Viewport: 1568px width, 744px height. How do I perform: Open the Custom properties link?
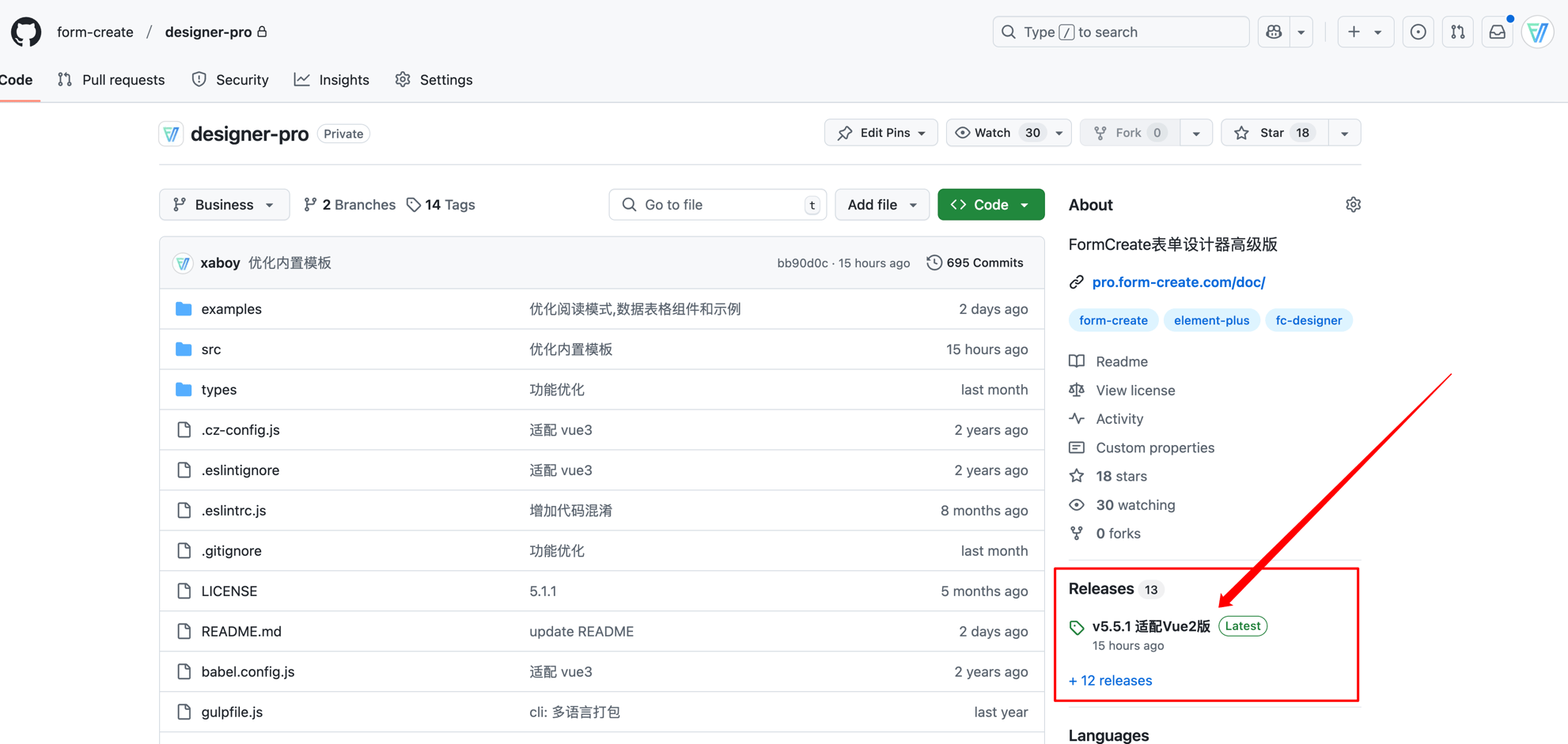[x=1142, y=448]
